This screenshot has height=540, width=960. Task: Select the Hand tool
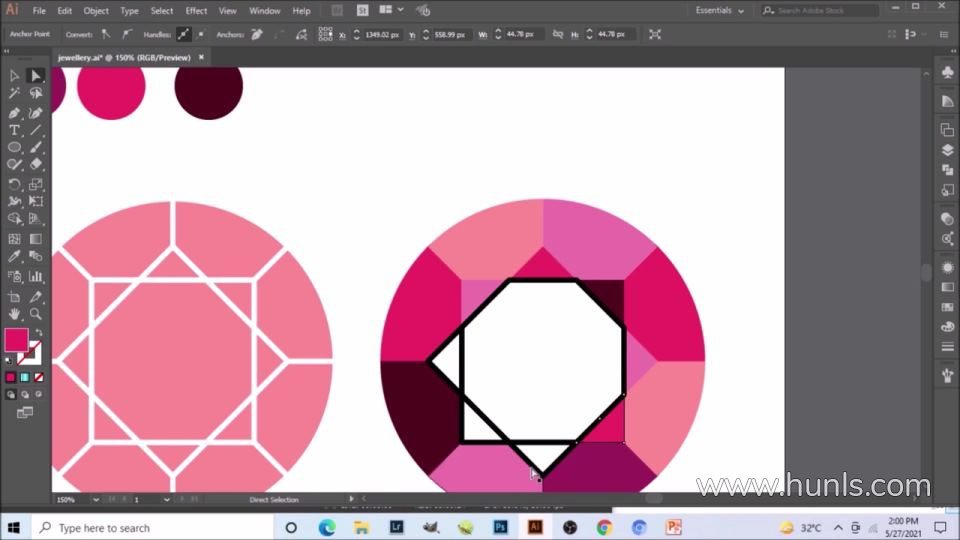[x=14, y=314]
